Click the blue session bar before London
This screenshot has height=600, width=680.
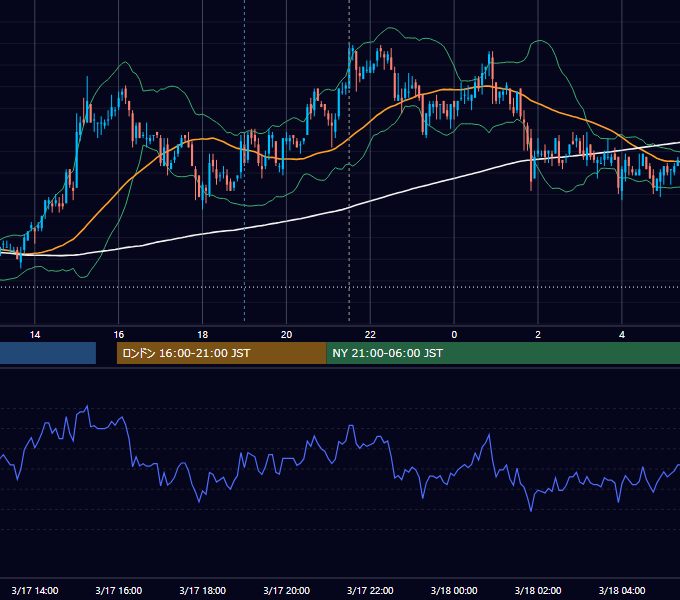click(48, 353)
